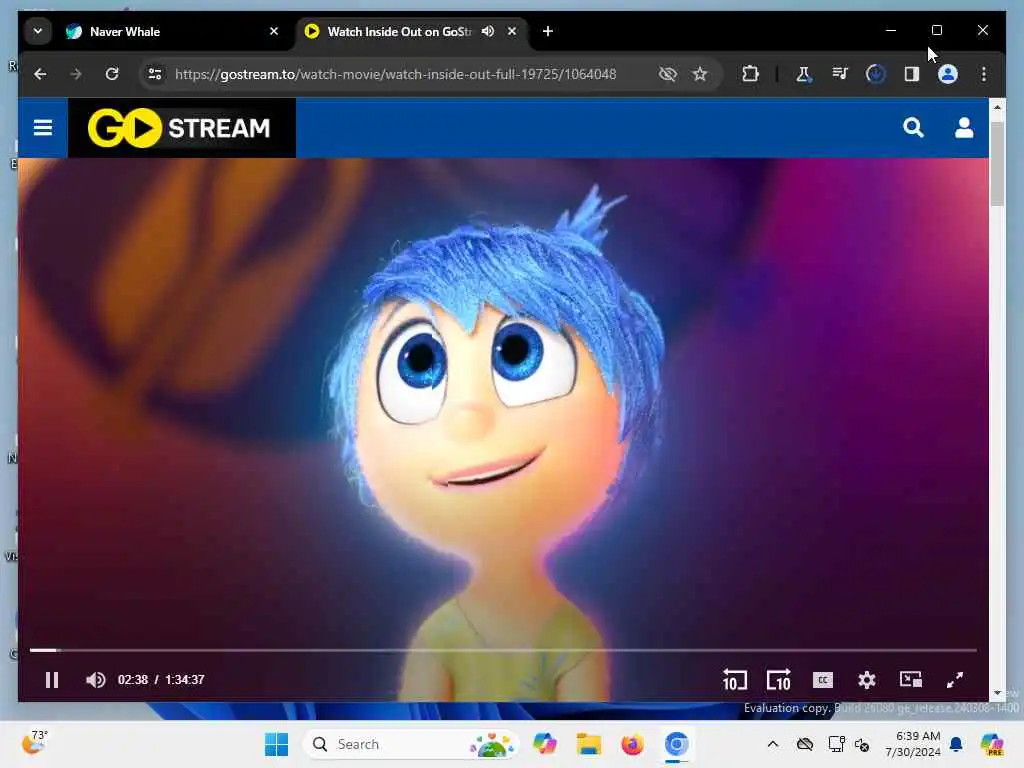Viewport: 1024px width, 768px height.
Task: Open the Copilot preview tray icon
Action: click(992, 744)
